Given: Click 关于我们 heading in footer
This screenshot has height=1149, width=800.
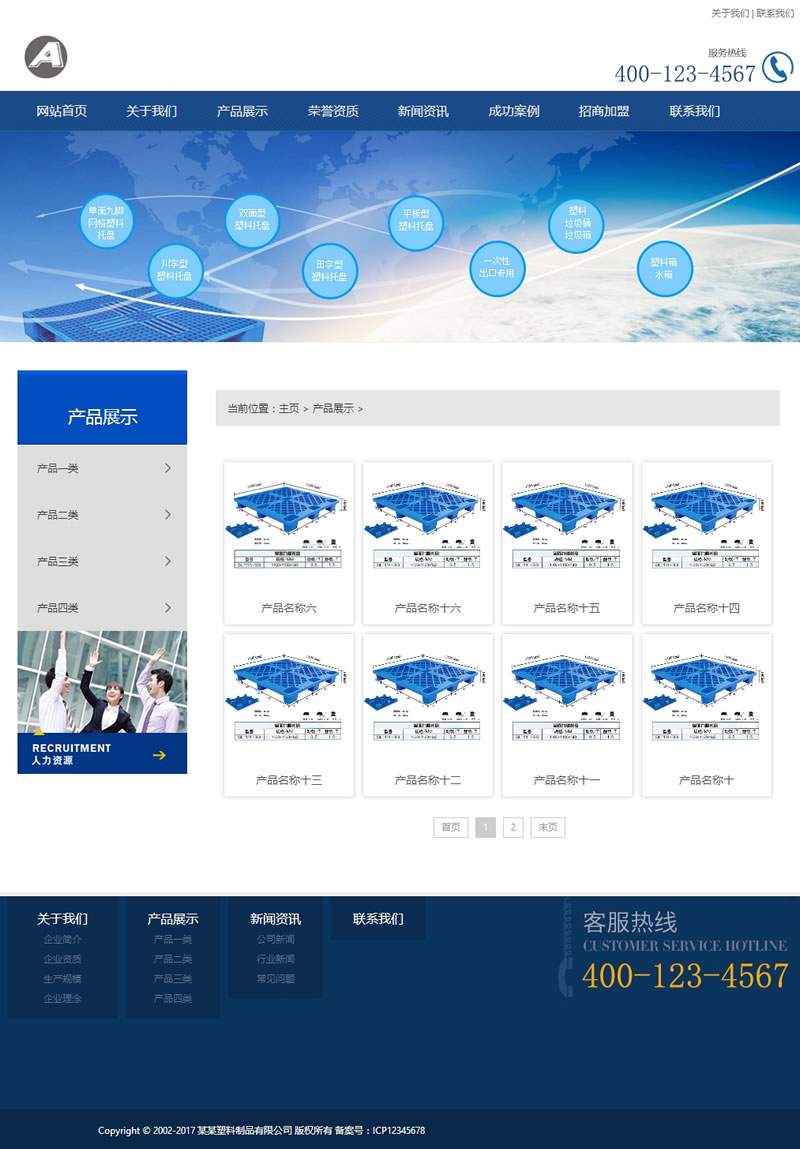Looking at the screenshot, I should click(x=62, y=919).
